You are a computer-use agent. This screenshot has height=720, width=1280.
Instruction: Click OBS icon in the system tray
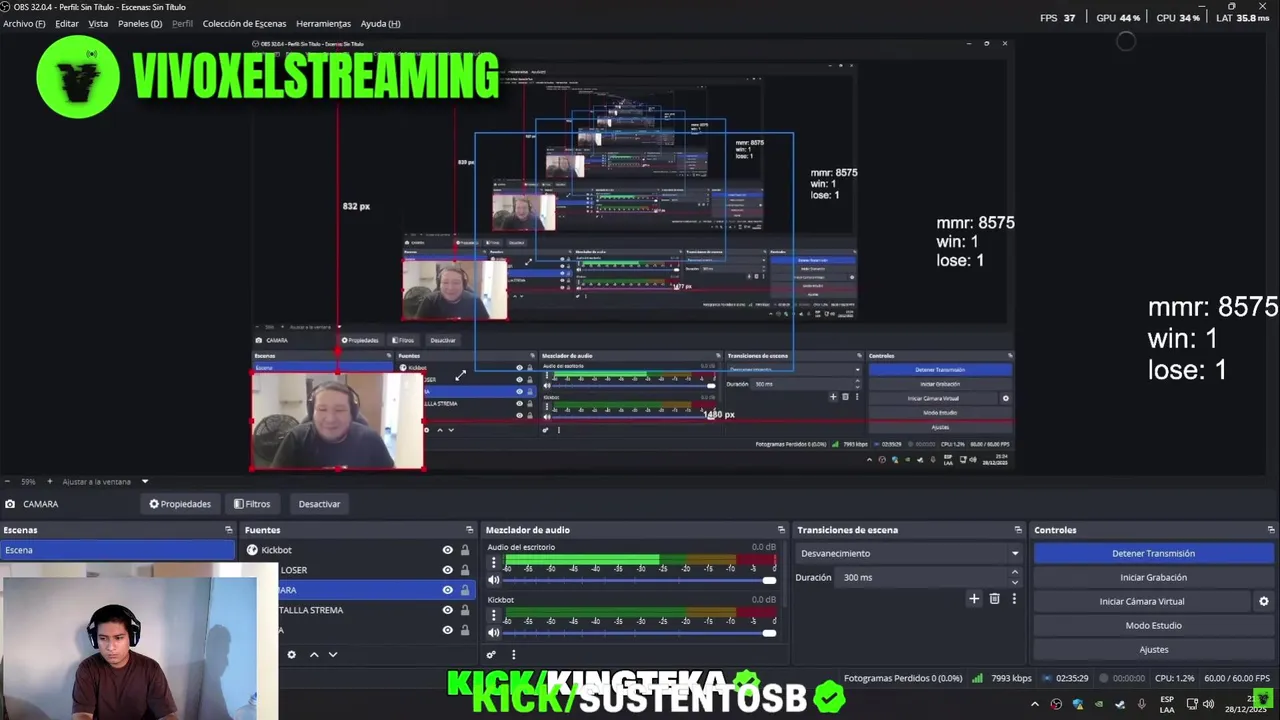coord(1057,704)
